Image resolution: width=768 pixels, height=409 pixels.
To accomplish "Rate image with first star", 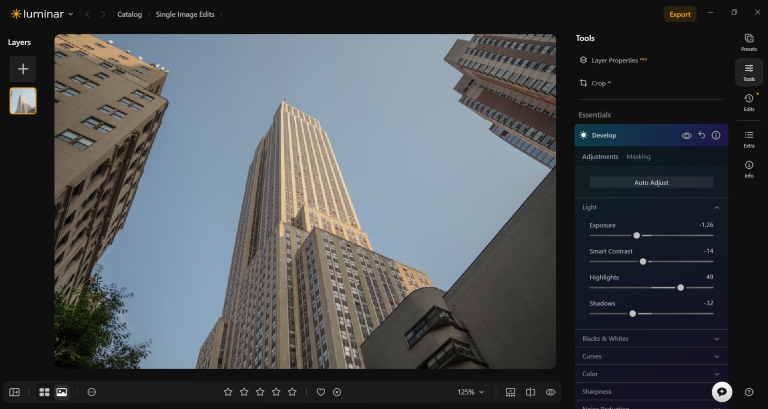I will [228, 392].
